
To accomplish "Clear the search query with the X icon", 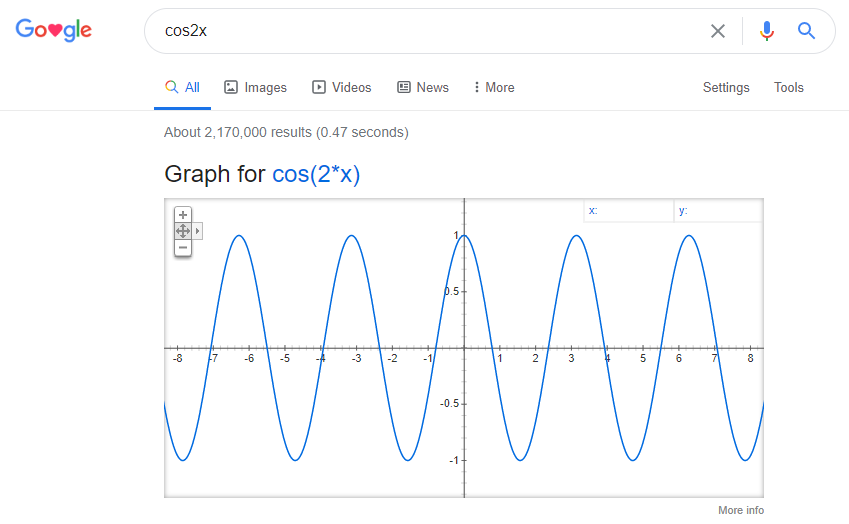I will click(717, 31).
